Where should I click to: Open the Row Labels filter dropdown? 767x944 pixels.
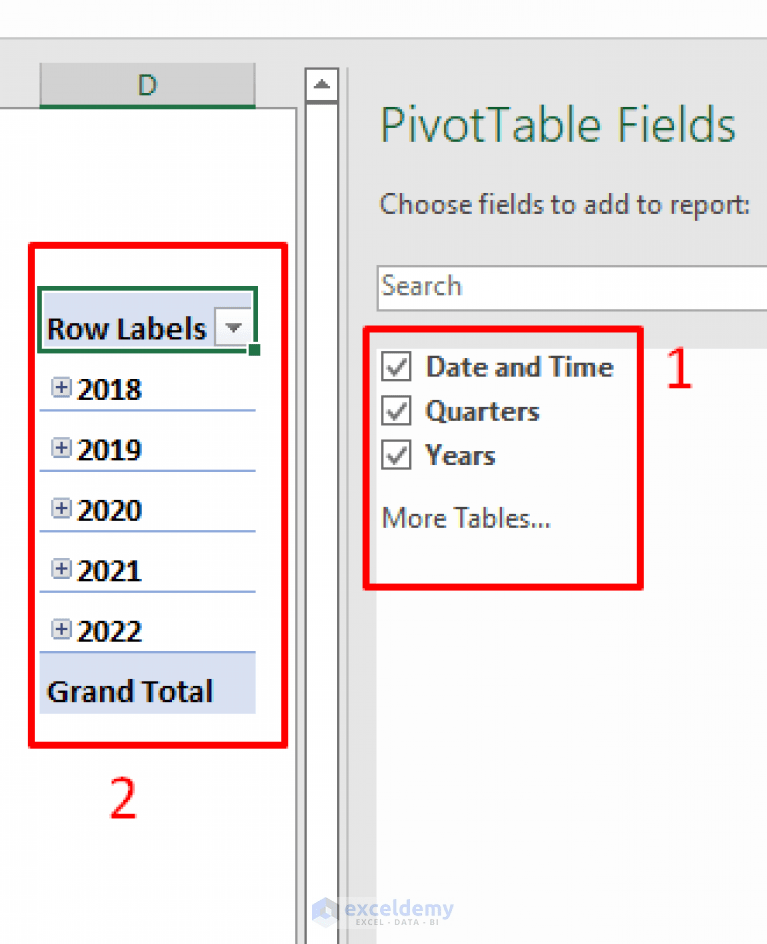tap(234, 327)
